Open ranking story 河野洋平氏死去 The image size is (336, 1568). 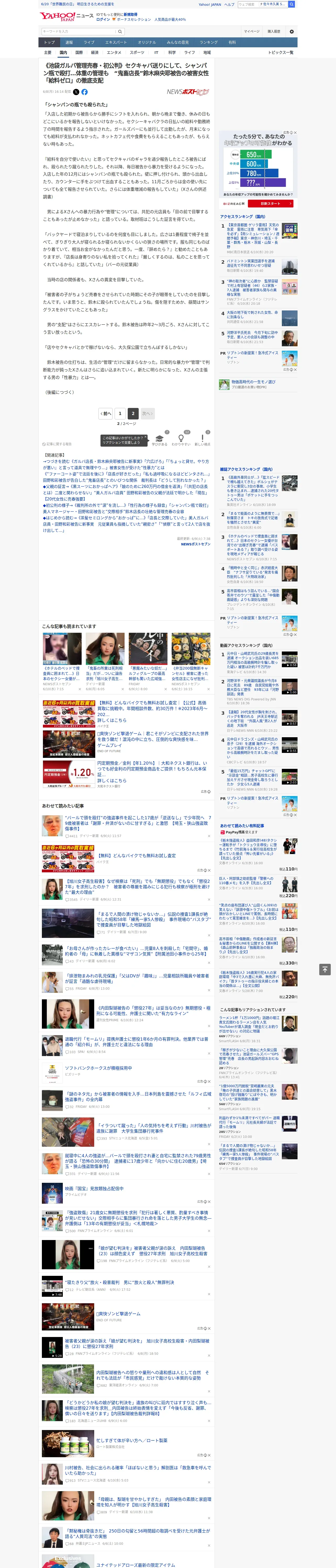[253, 335]
